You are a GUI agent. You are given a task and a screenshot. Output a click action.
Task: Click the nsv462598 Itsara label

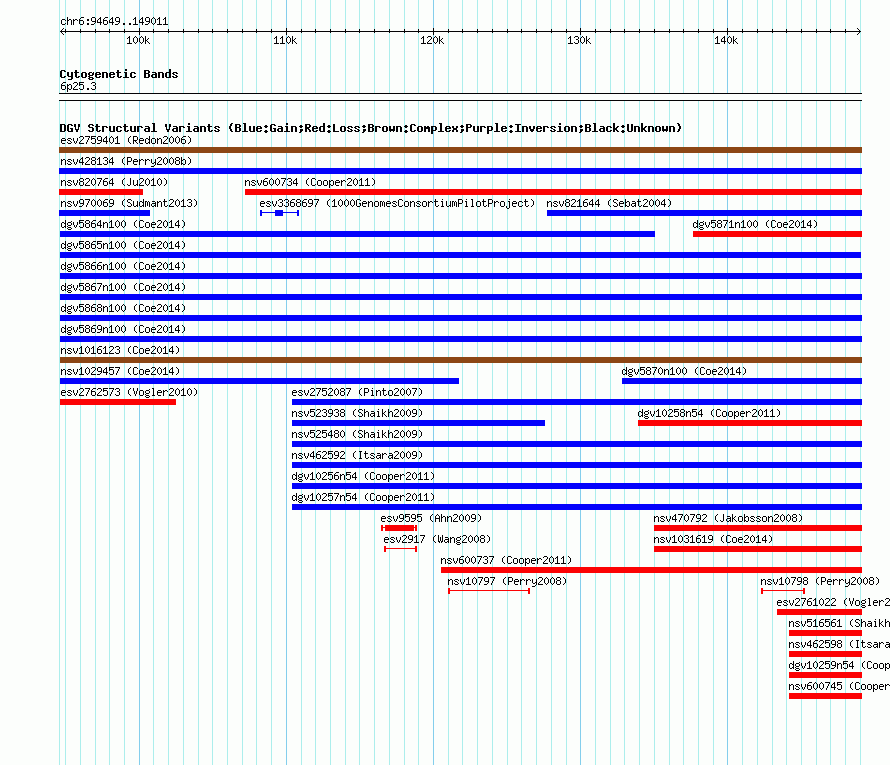839,644
